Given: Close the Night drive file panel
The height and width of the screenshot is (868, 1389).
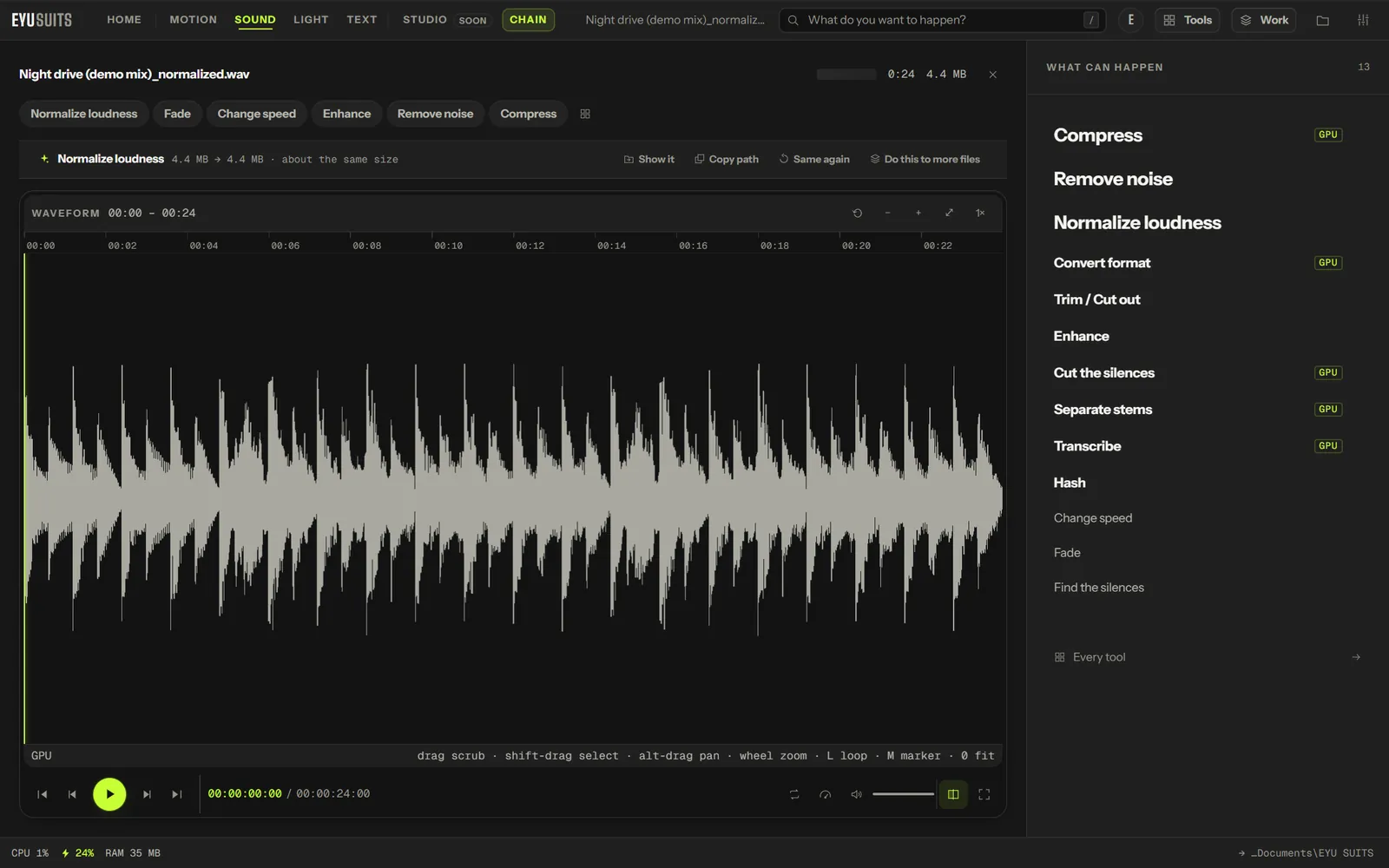Looking at the screenshot, I should click(x=993, y=75).
